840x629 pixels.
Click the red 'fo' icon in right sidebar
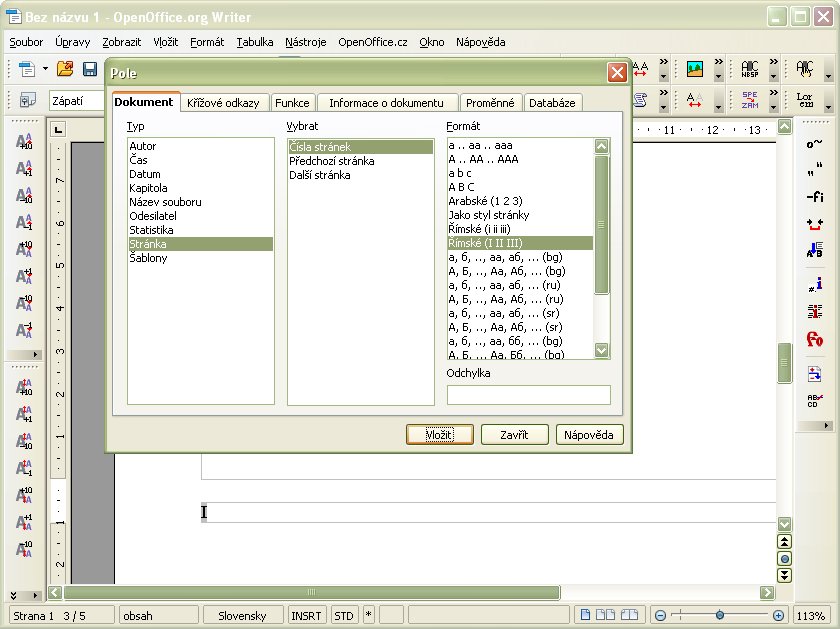[814, 339]
